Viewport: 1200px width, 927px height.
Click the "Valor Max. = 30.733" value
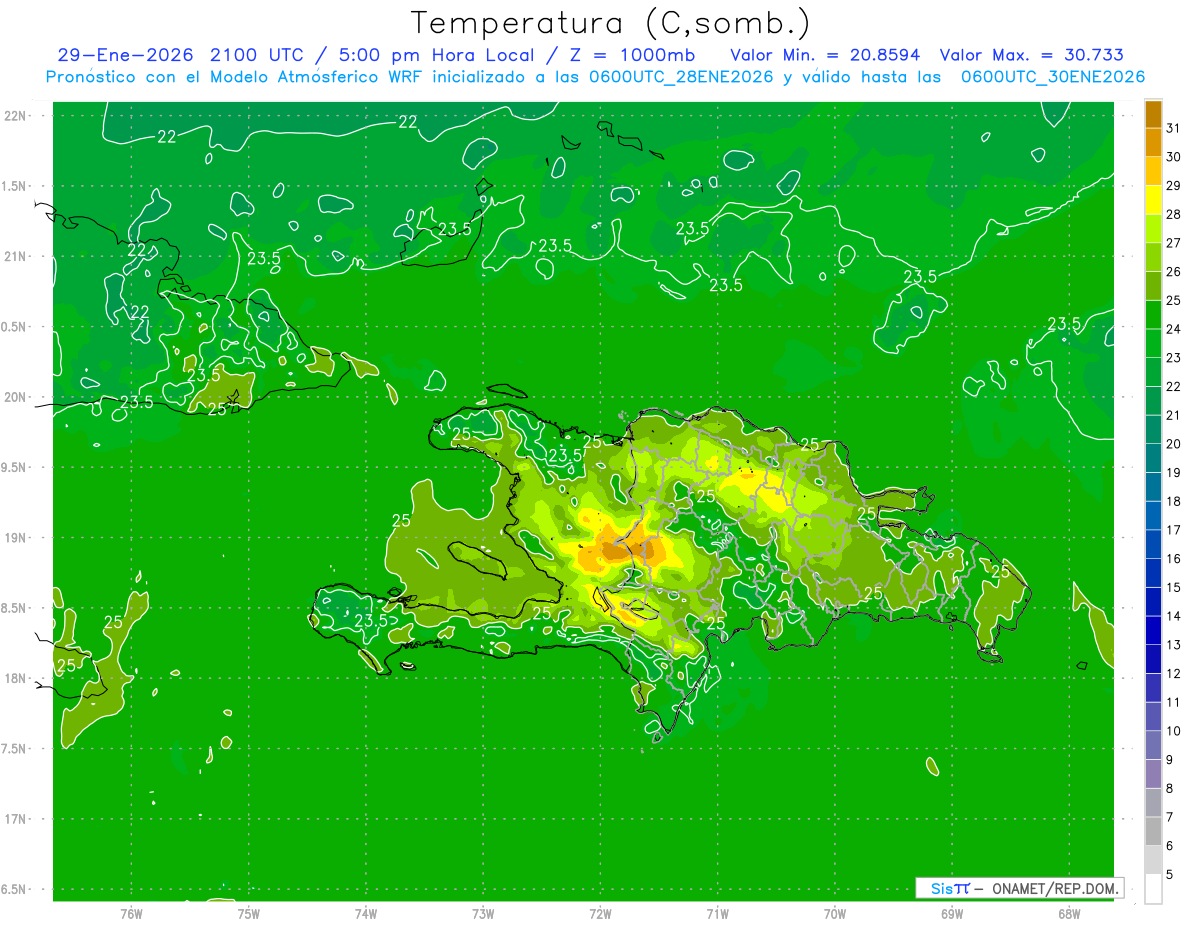pos(1032,55)
